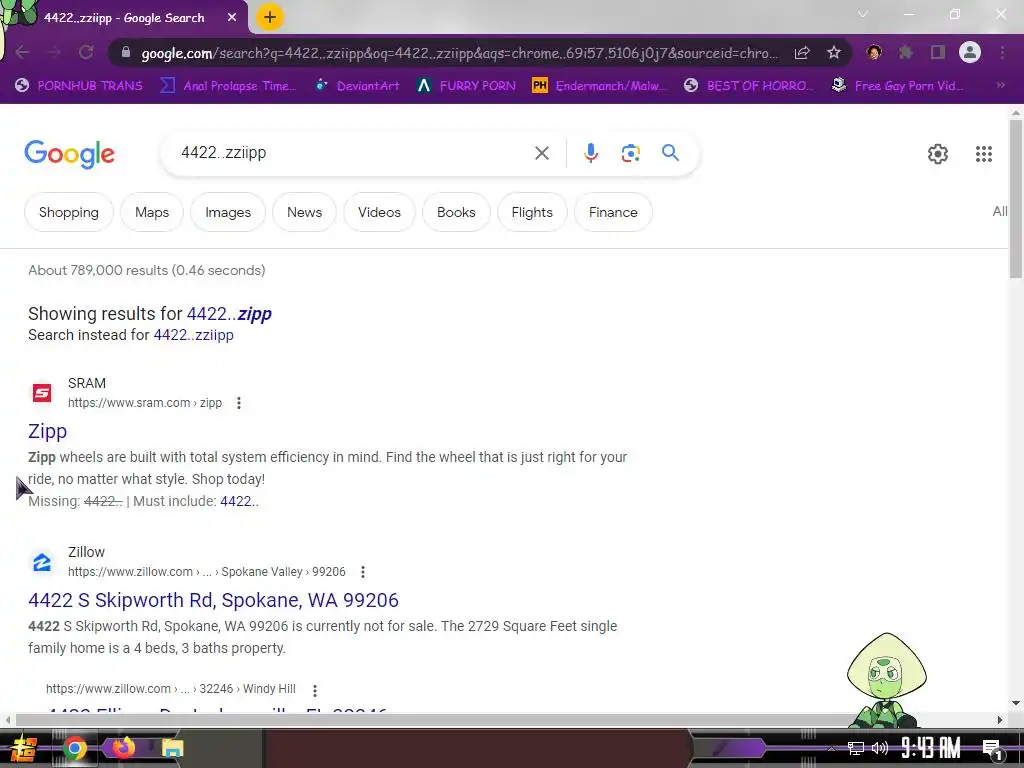Image resolution: width=1024 pixels, height=768 pixels.
Task: Open Firefox from the taskbar
Action: pos(123,748)
